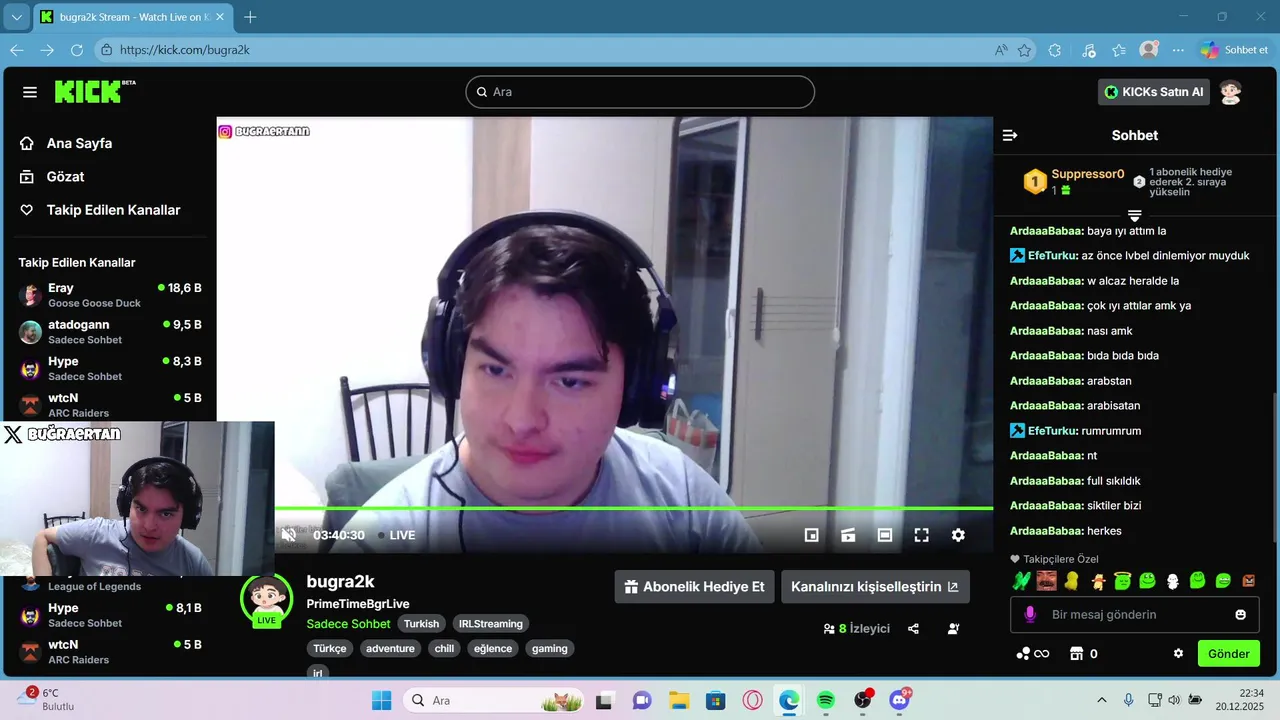The width and height of the screenshot is (1280, 720).
Task: Open video player settings gear
Action: [x=958, y=535]
